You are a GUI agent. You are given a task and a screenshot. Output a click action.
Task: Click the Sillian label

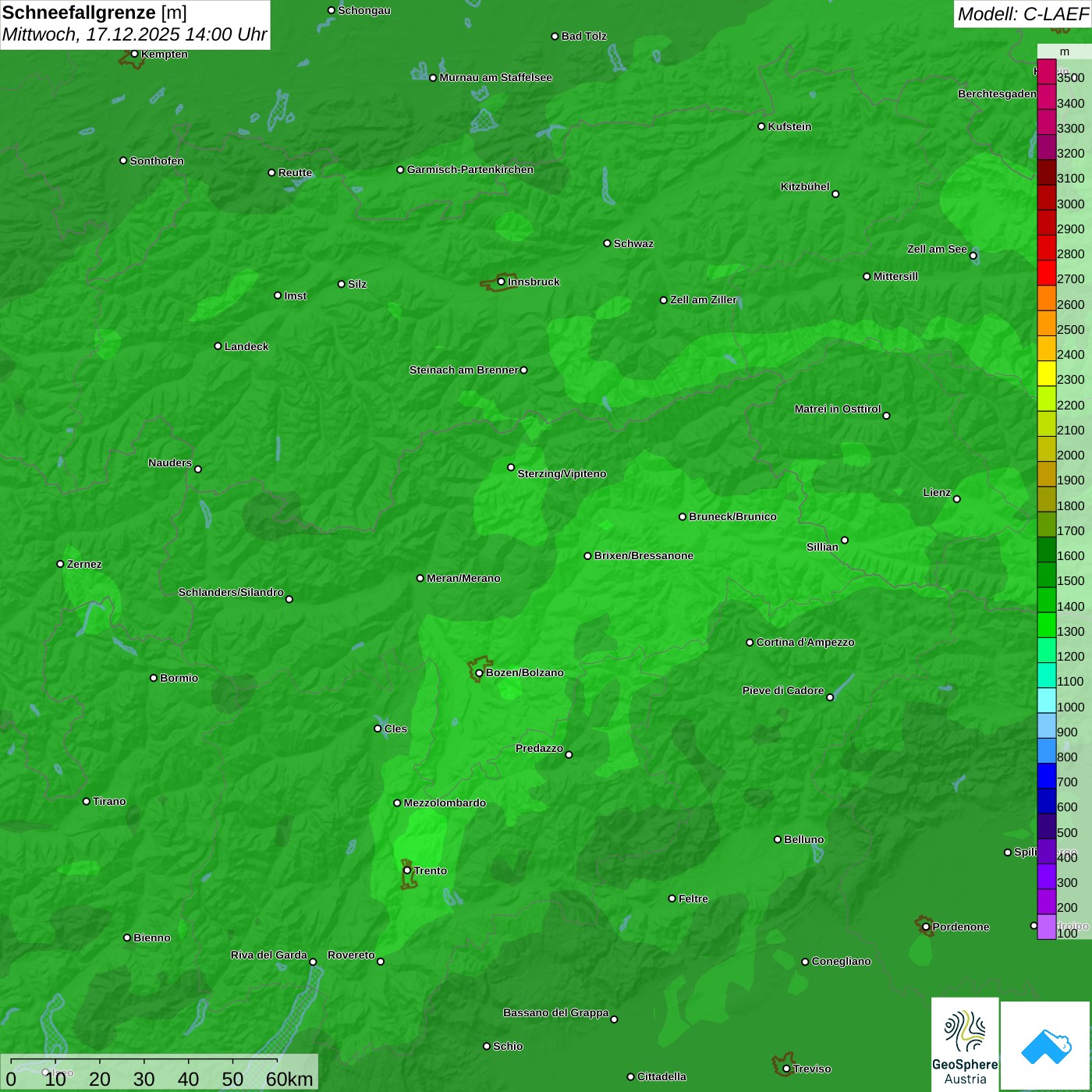point(822,547)
